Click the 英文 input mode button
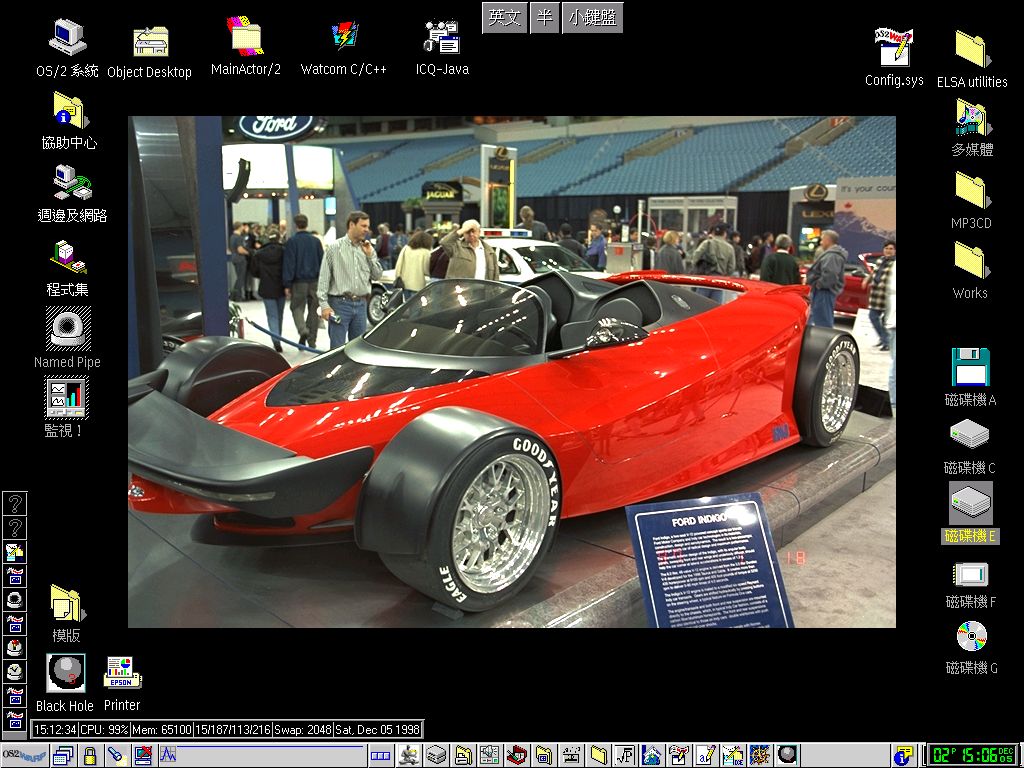 (504, 17)
